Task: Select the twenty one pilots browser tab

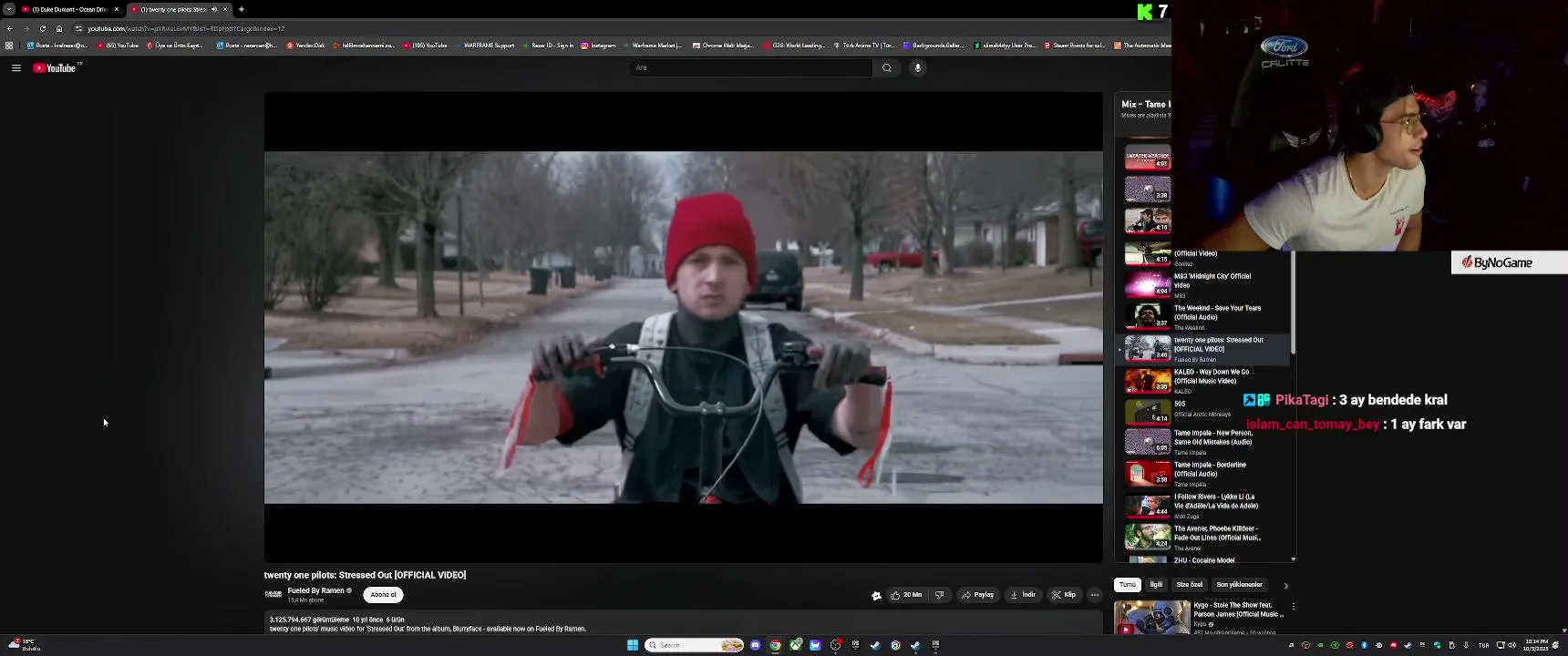Action: (x=173, y=9)
